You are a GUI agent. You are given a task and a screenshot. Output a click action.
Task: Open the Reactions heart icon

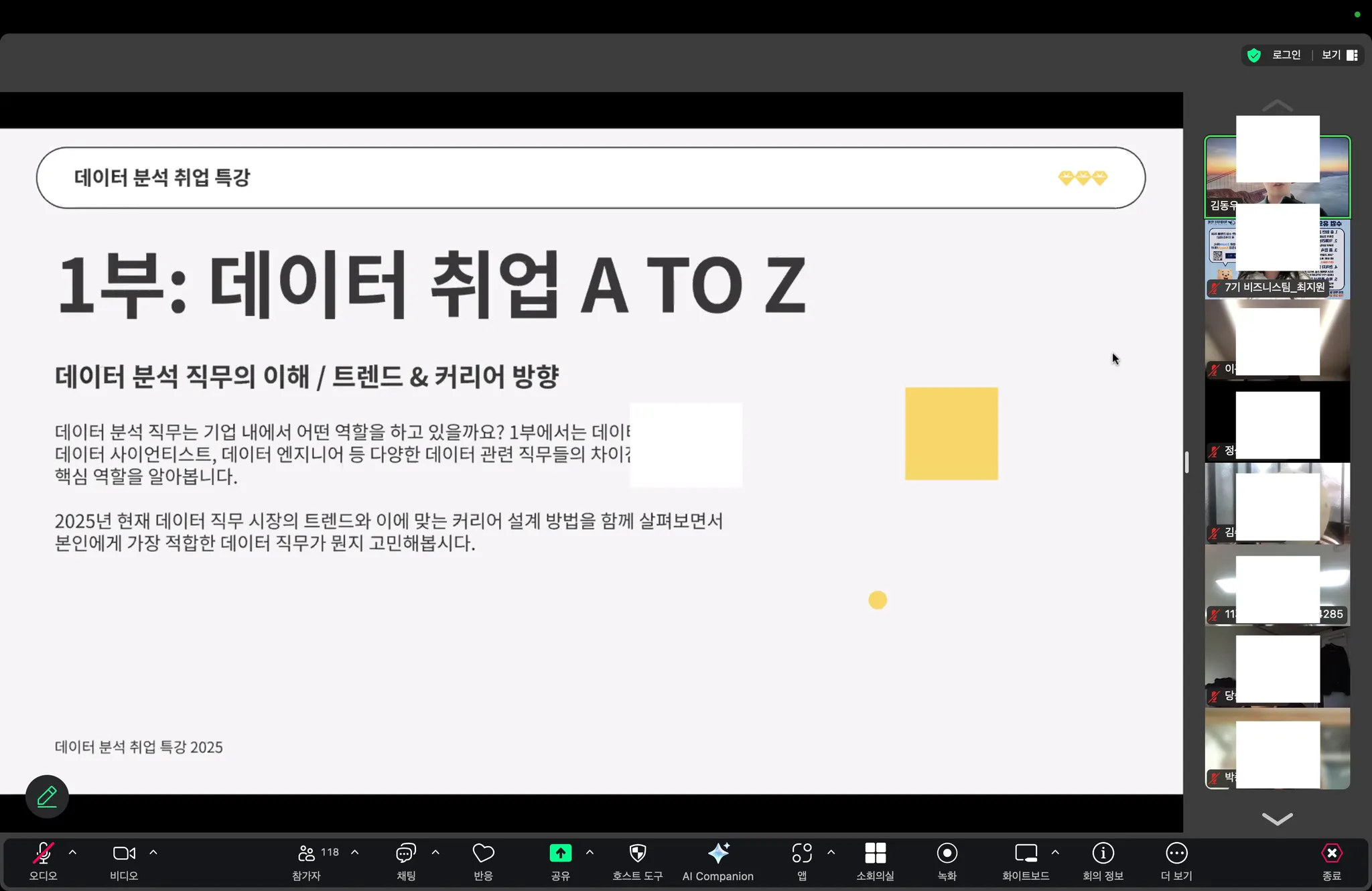click(x=483, y=853)
